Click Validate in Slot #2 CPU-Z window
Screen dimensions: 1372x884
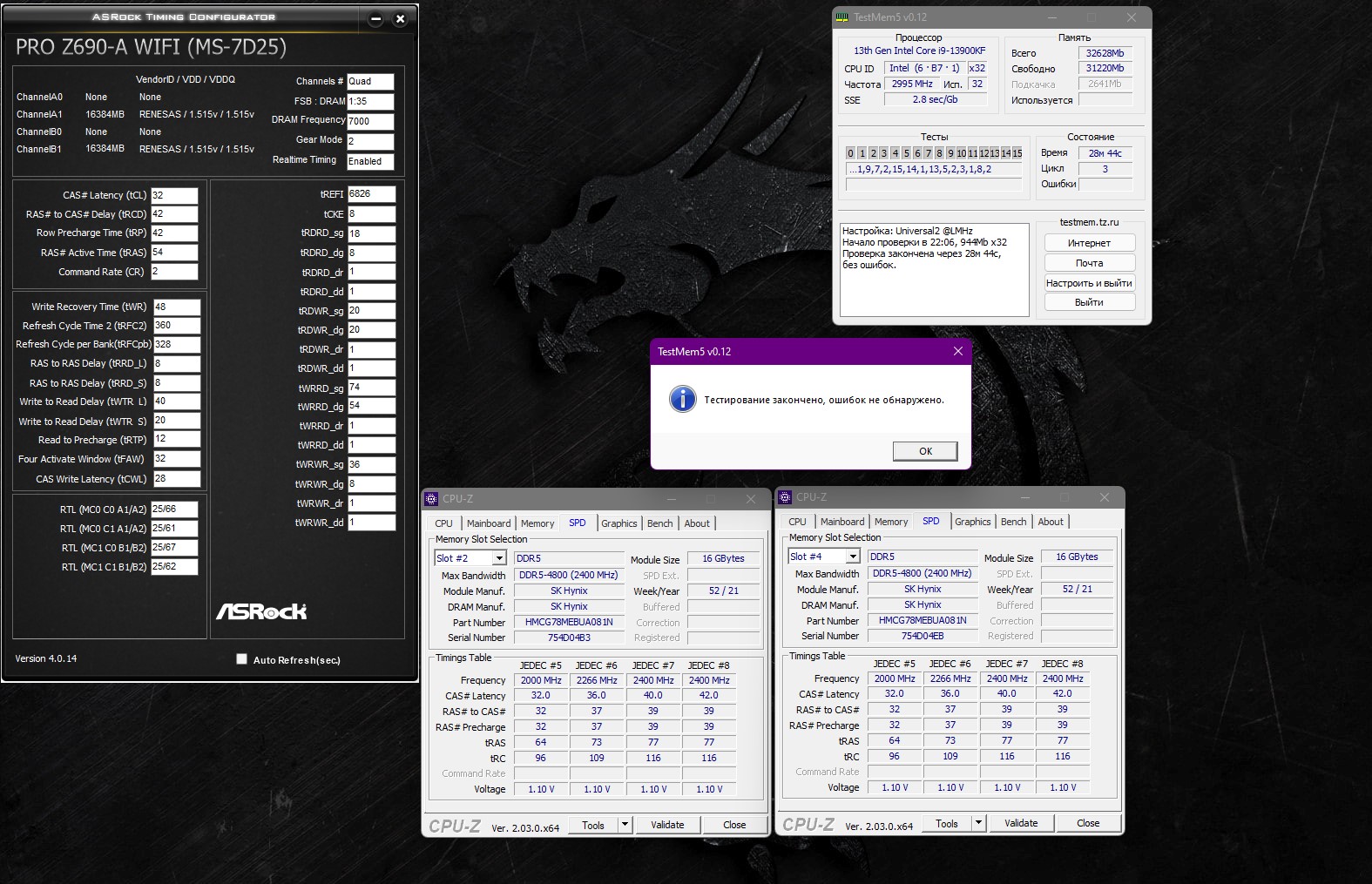(667, 825)
